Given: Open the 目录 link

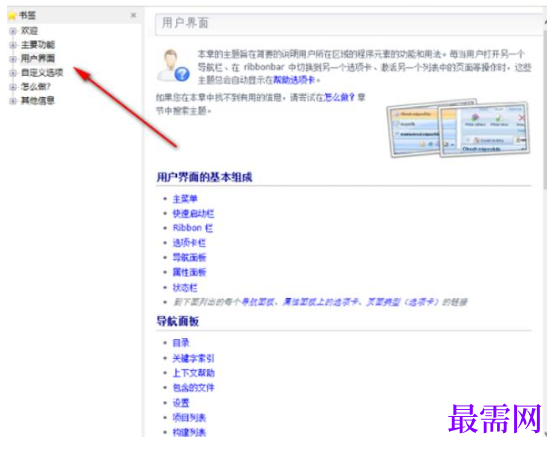Looking at the screenshot, I should click(x=181, y=343).
